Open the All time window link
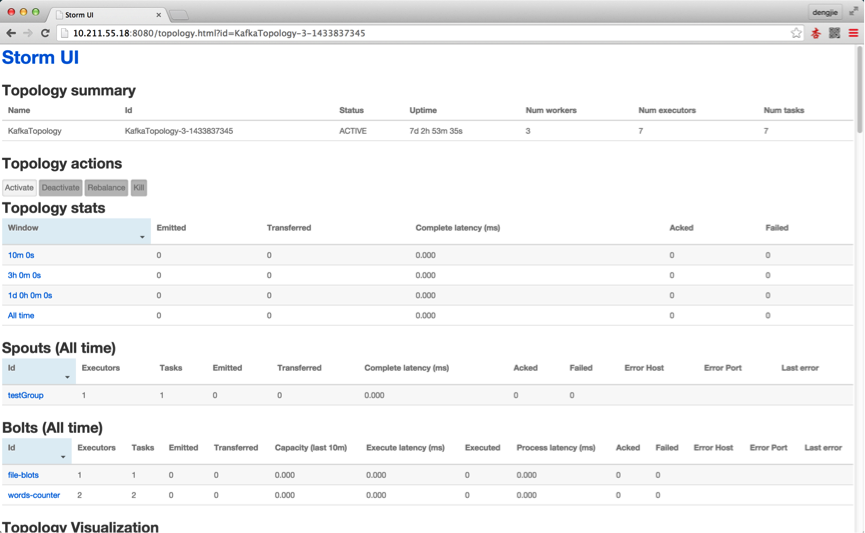The height and width of the screenshot is (533, 865). pyautogui.click(x=21, y=315)
